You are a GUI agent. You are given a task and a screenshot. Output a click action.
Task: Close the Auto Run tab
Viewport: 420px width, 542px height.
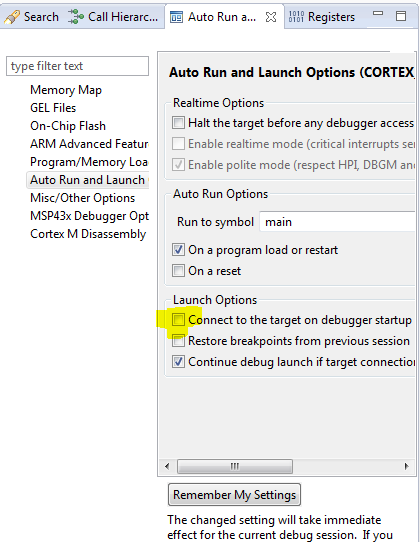click(271, 17)
